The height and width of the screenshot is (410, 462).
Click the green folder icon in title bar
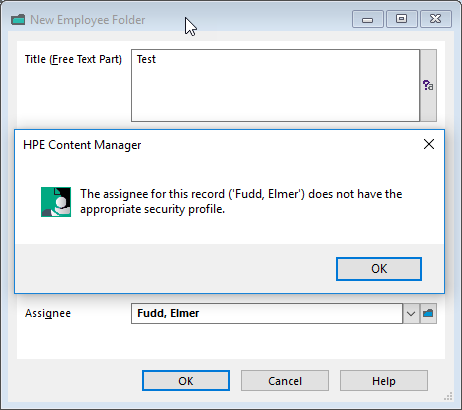pyautogui.click(x=18, y=20)
